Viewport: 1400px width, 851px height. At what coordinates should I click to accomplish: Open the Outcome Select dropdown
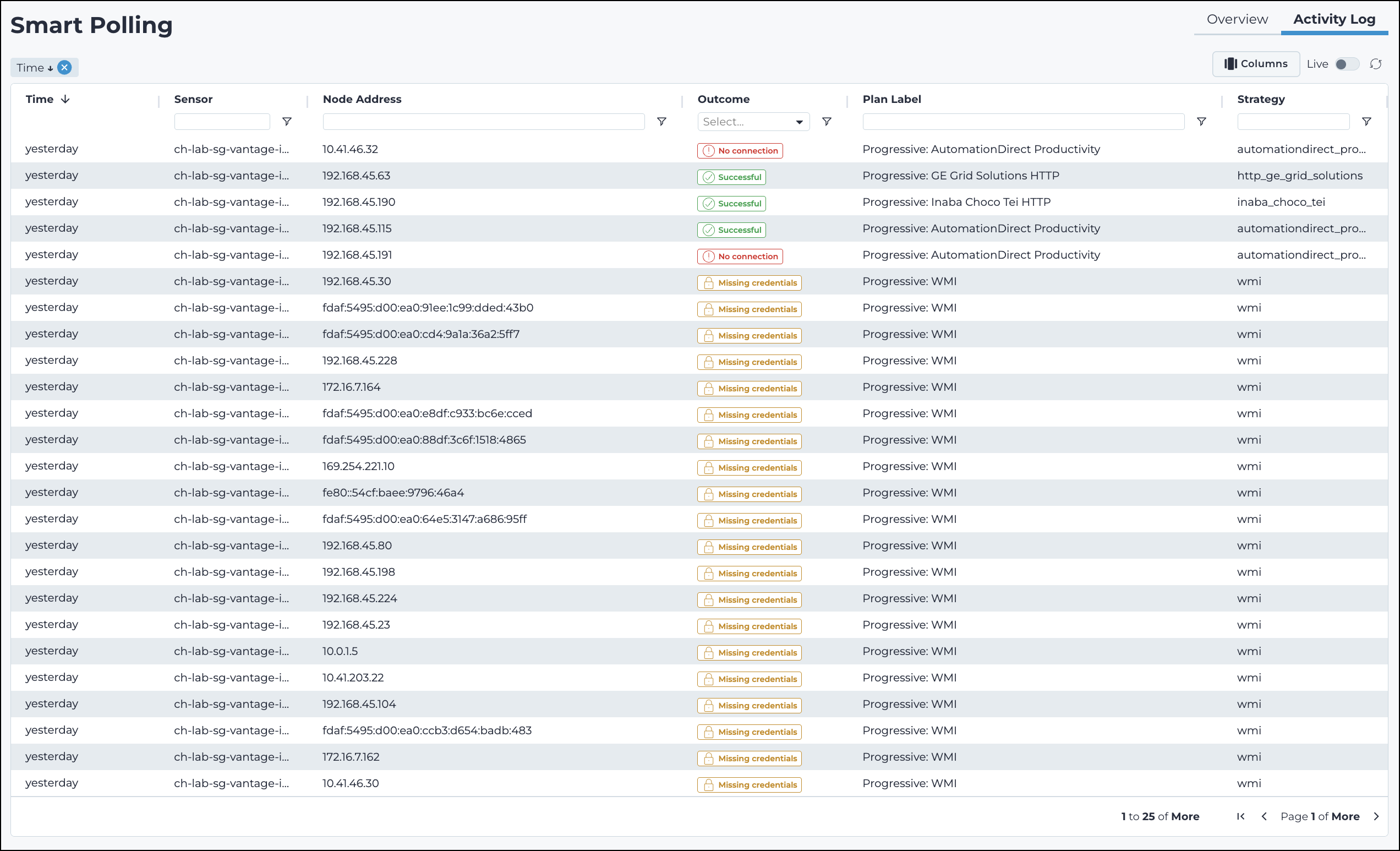pos(753,122)
